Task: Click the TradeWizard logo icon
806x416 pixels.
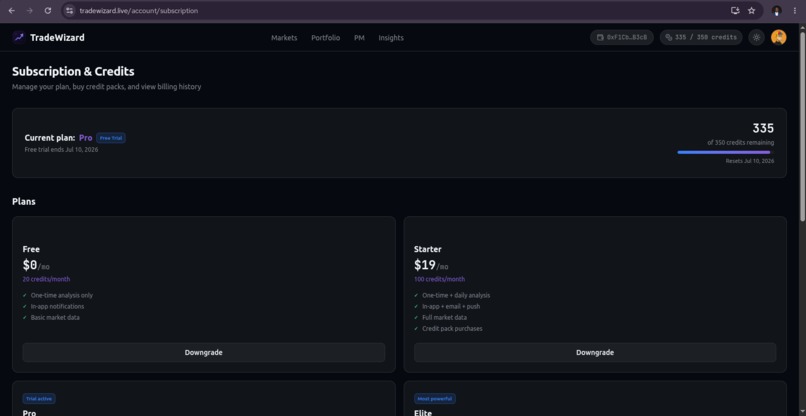Action: click(19, 37)
